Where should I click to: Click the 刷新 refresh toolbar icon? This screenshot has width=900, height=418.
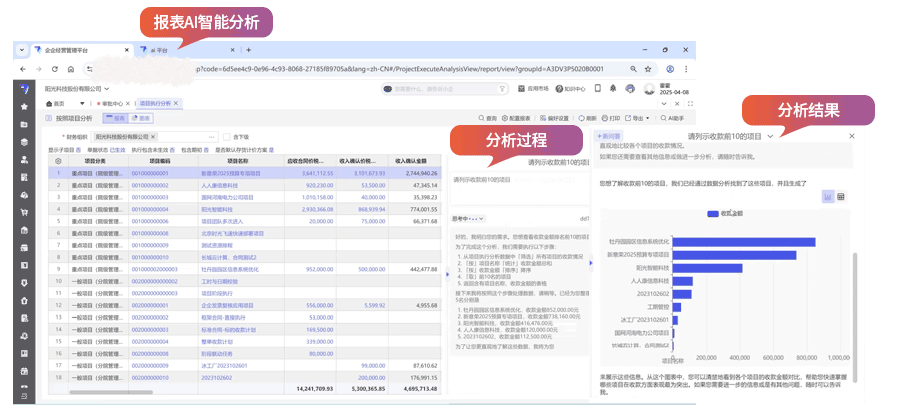pos(590,117)
